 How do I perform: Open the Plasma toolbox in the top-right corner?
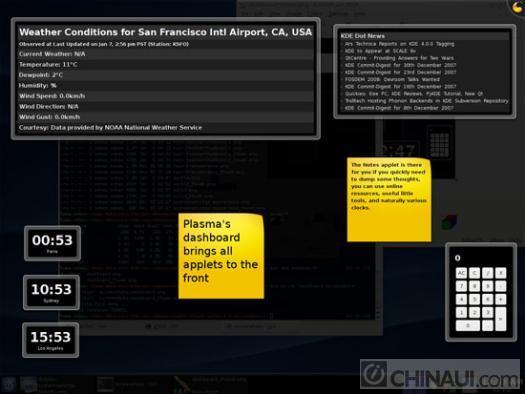(517, 7)
